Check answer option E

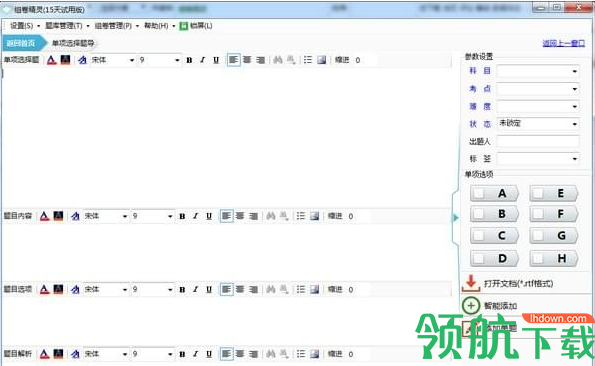coord(538,193)
